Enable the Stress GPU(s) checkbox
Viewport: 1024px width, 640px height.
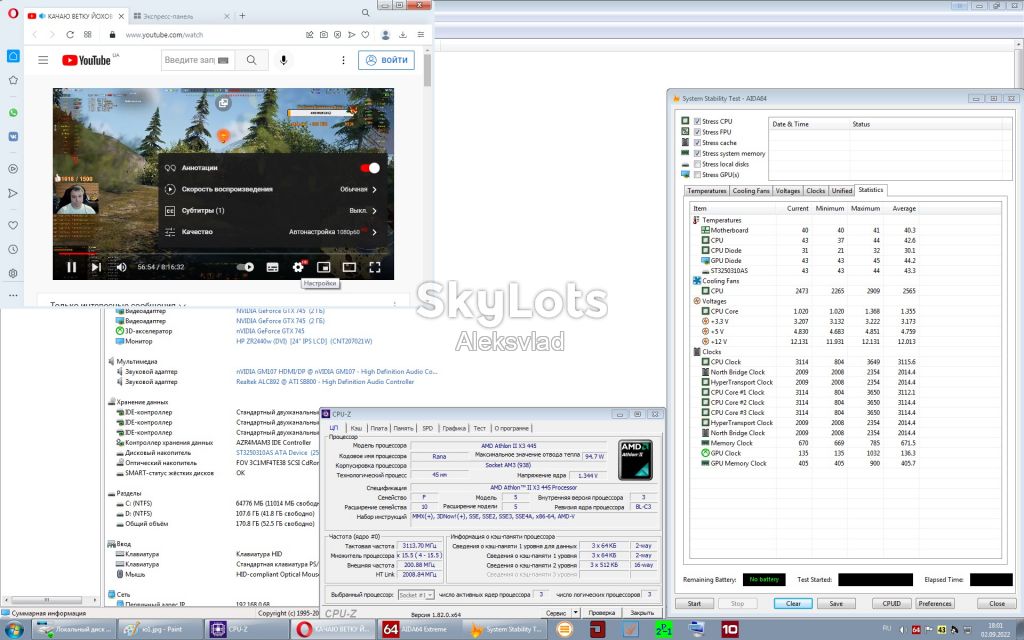[x=697, y=174]
